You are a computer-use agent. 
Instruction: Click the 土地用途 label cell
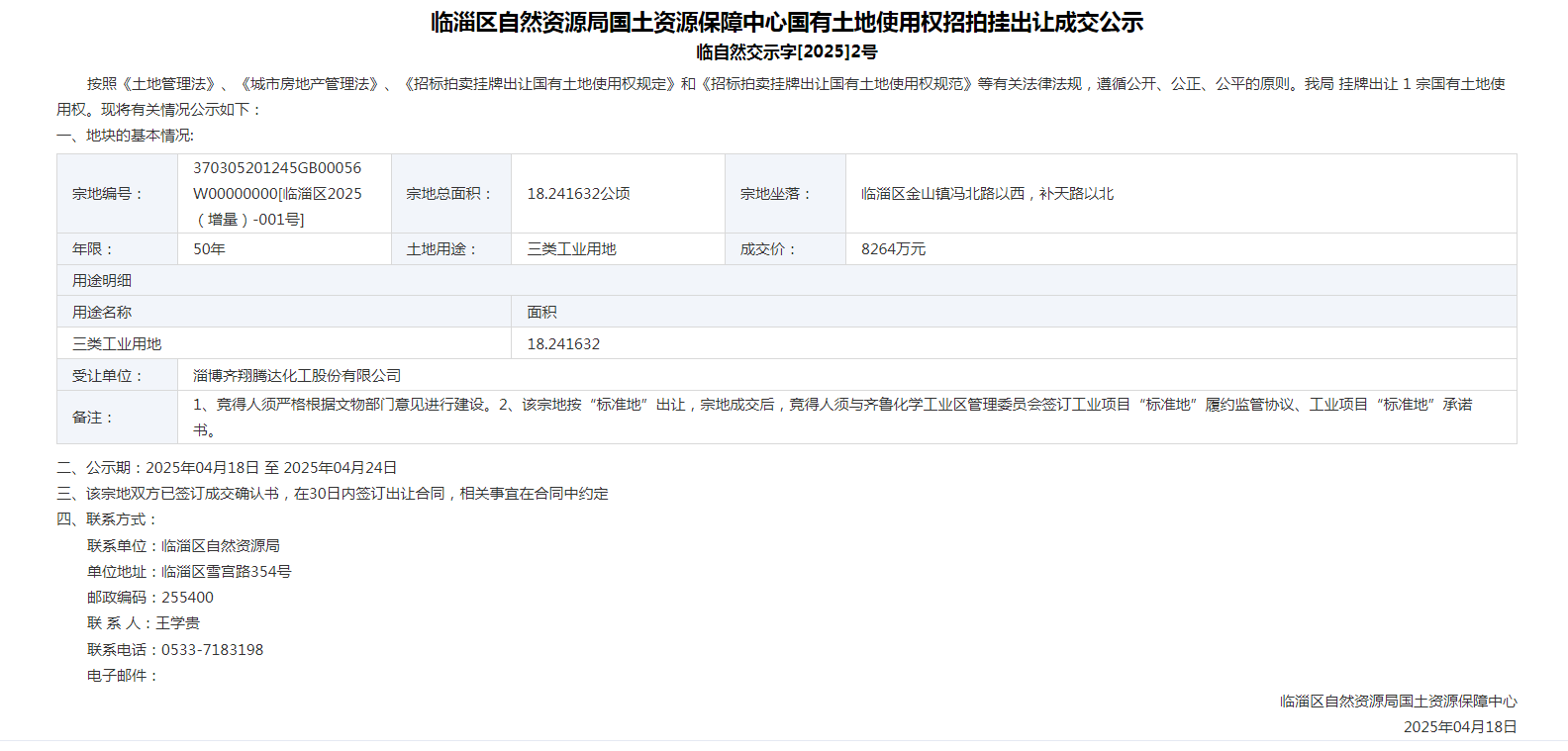(441, 249)
